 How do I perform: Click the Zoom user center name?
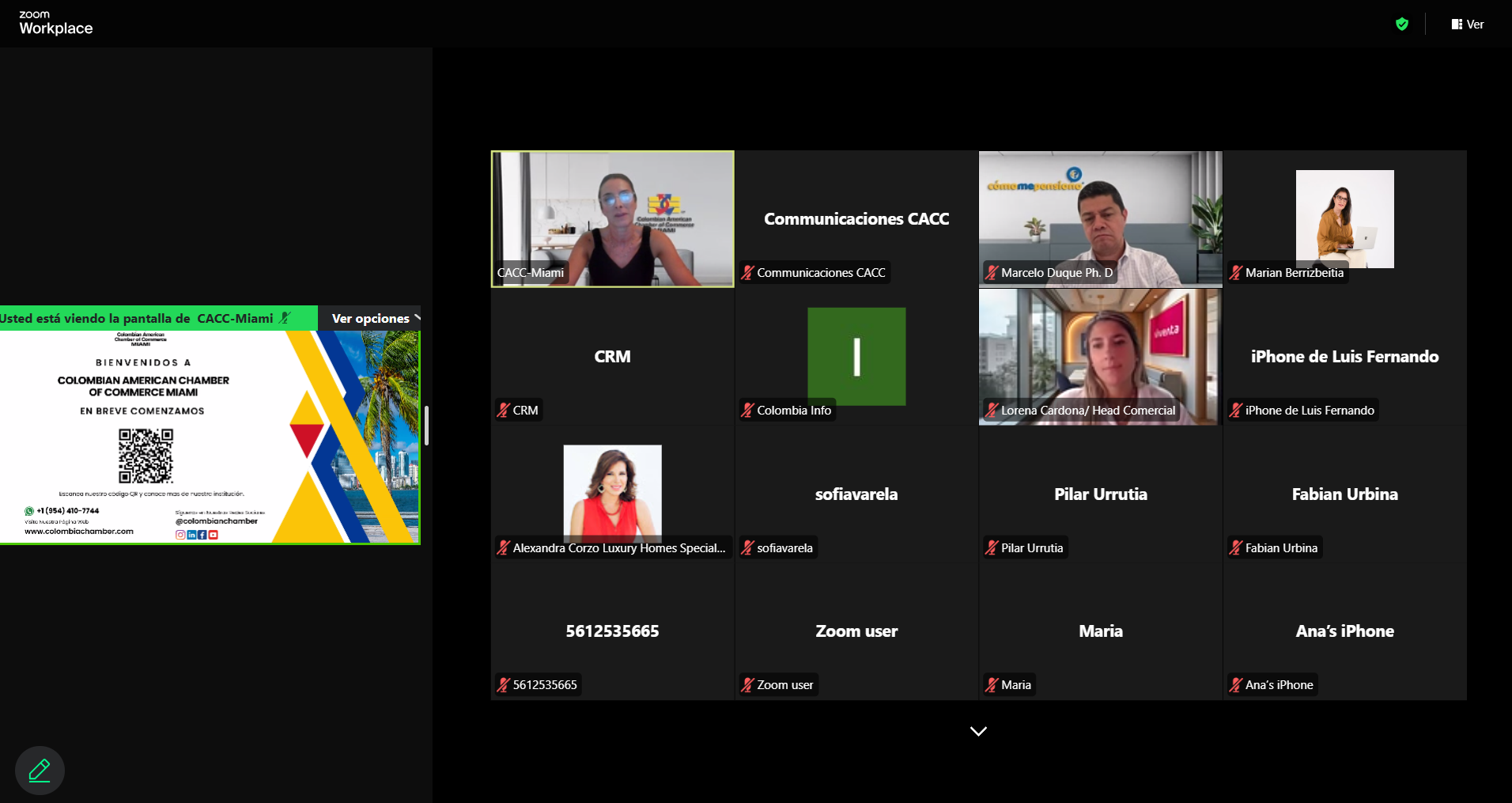point(856,631)
